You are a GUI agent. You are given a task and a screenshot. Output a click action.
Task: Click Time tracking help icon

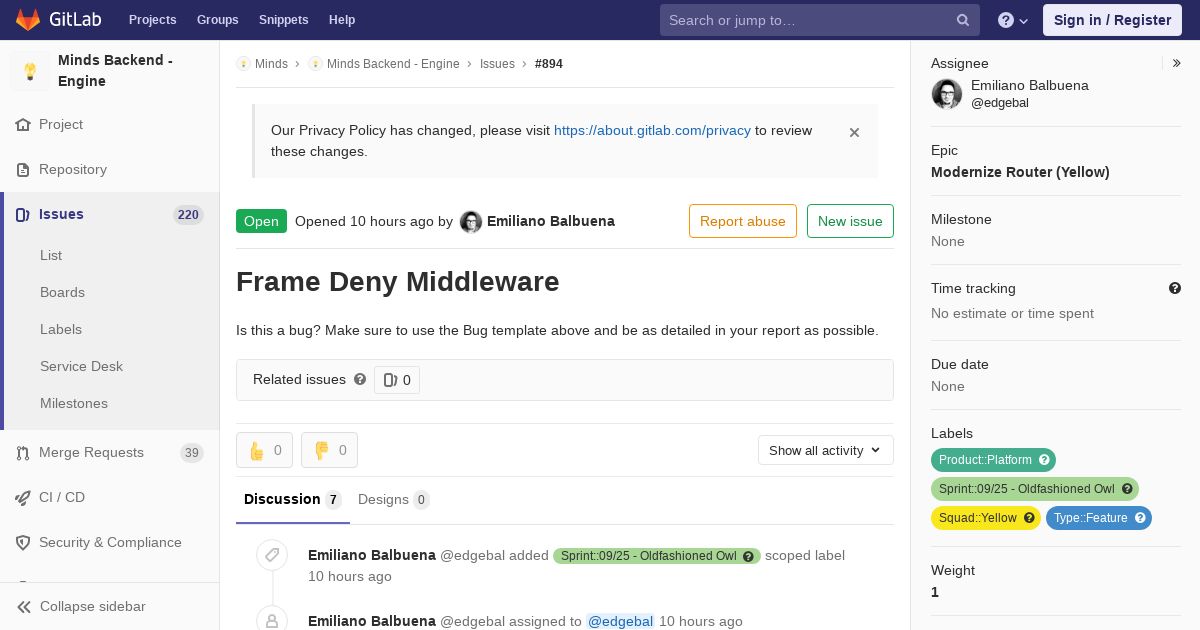point(1175,288)
